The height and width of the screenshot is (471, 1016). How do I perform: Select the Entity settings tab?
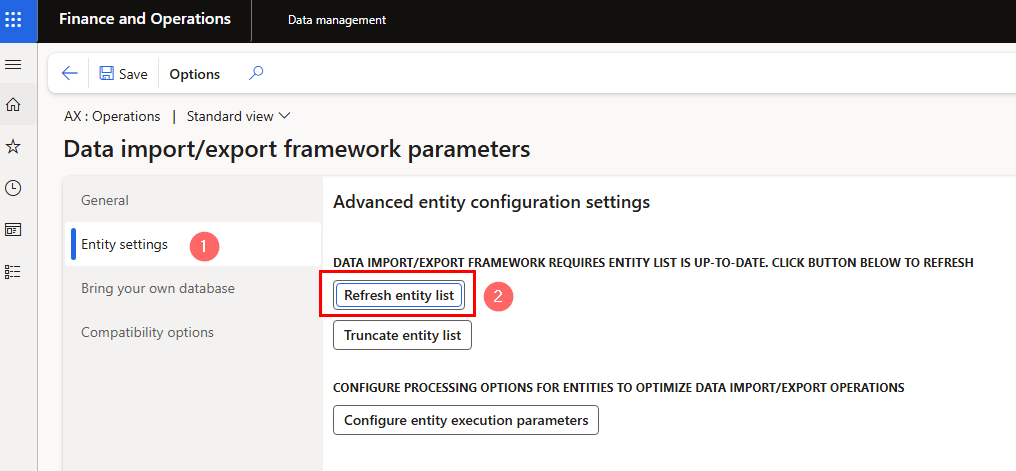pos(124,244)
